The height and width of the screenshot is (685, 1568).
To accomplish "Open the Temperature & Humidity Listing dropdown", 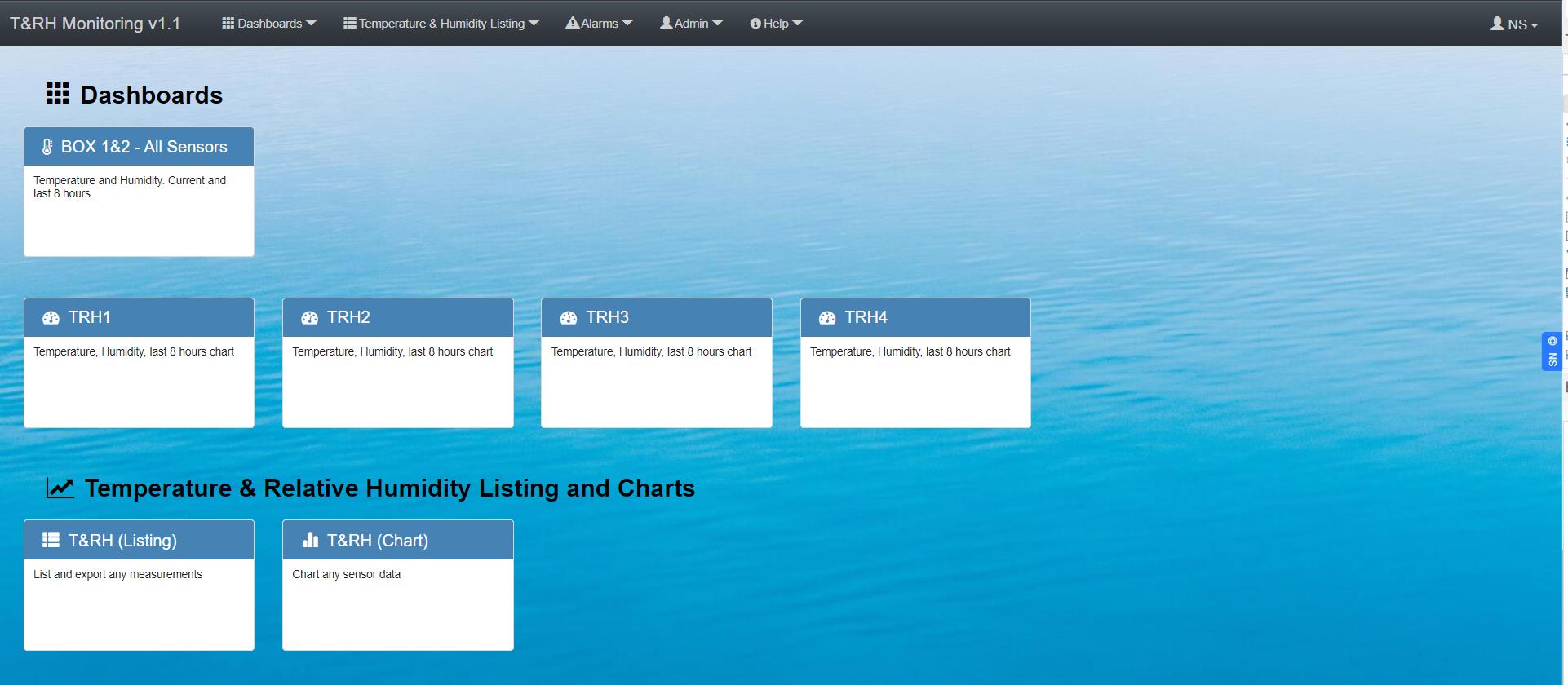I will tap(441, 24).
